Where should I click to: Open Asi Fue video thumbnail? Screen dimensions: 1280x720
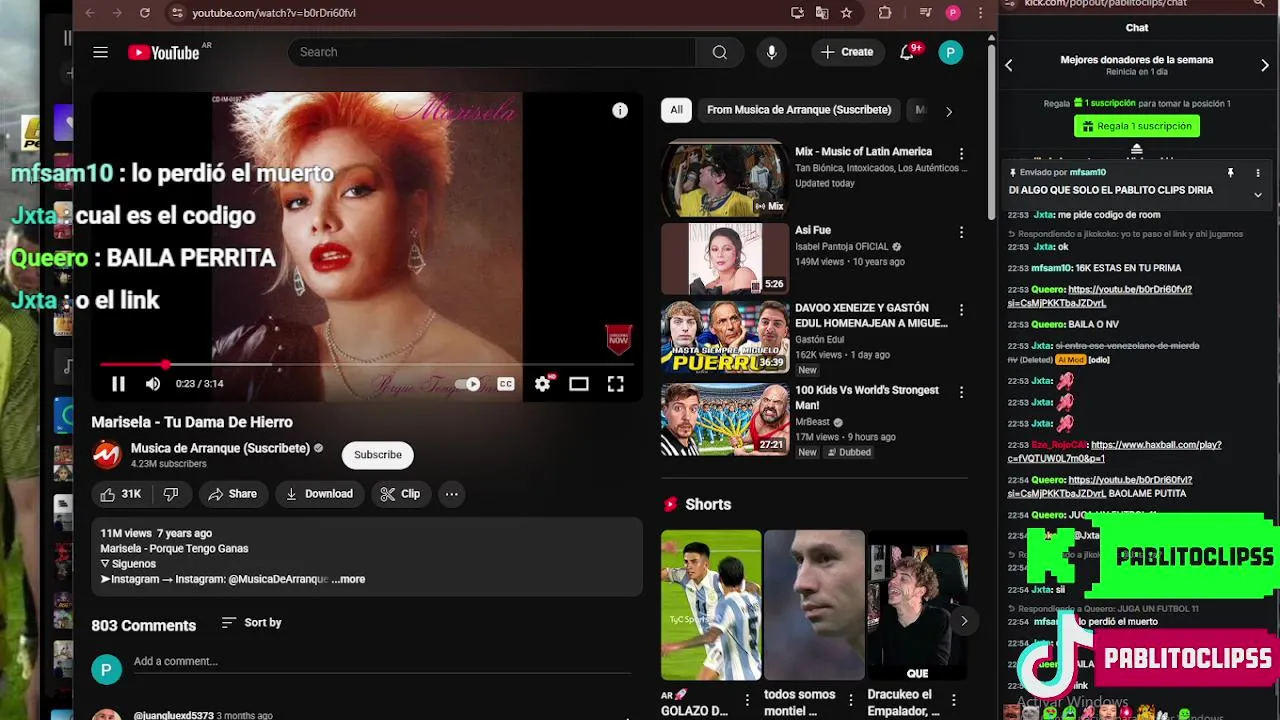[x=724, y=258]
